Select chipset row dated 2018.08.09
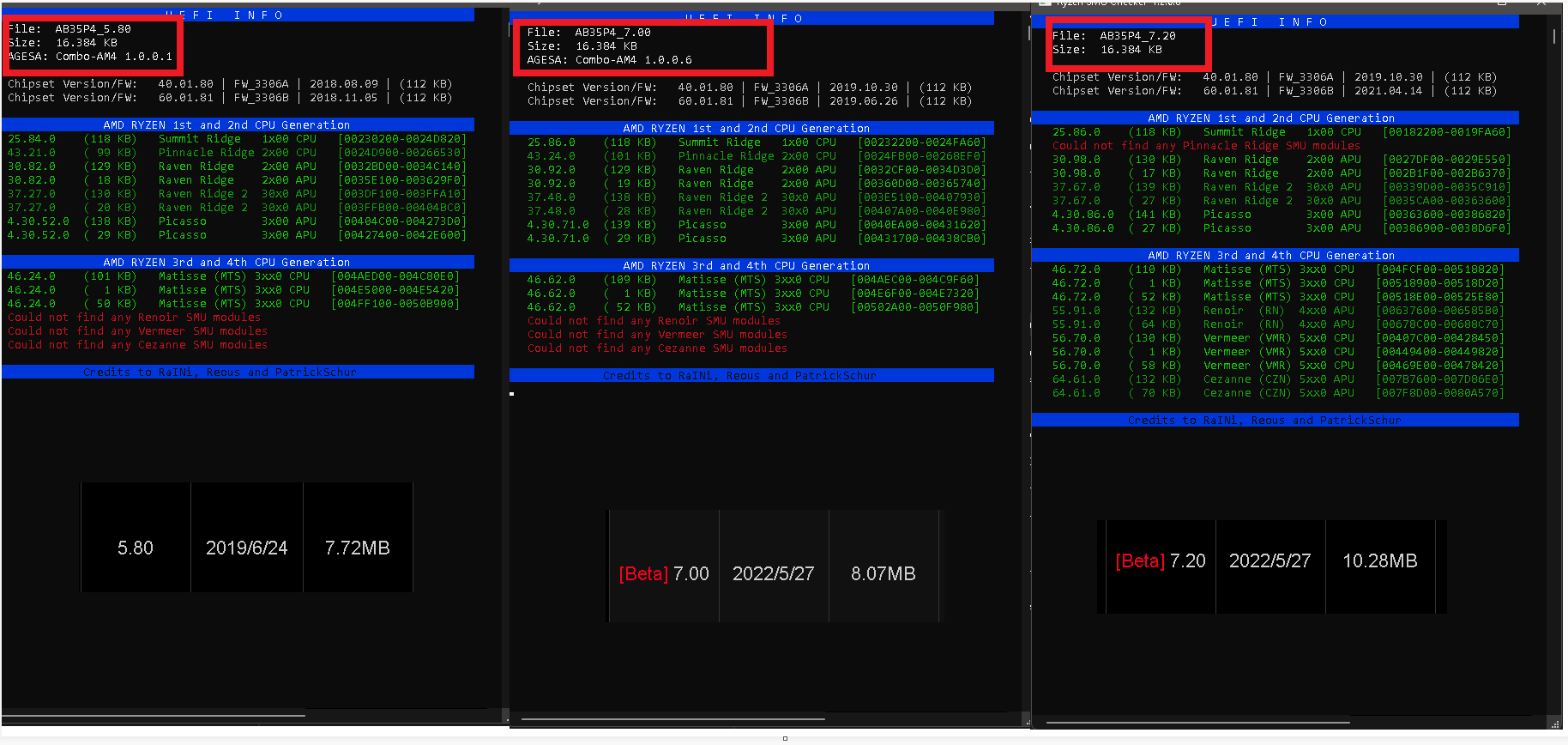This screenshot has width=1568, height=745. tap(230, 84)
